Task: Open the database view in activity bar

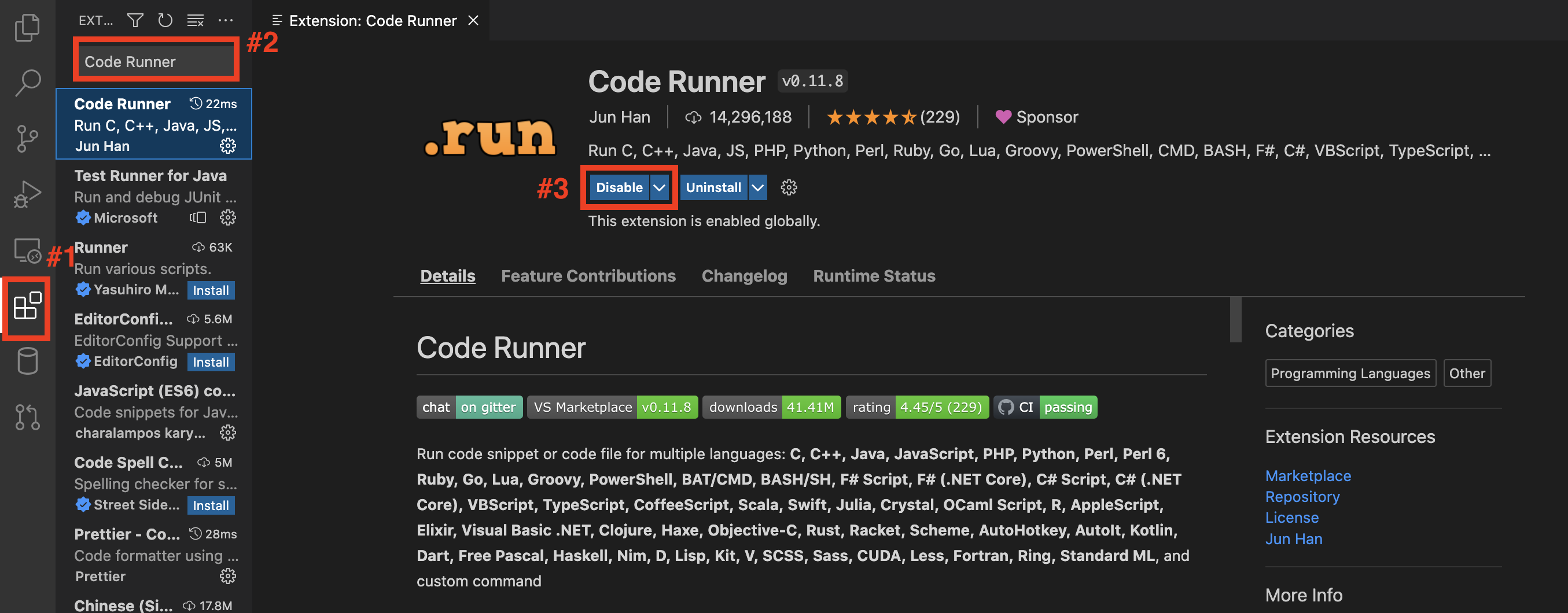Action: tap(27, 361)
